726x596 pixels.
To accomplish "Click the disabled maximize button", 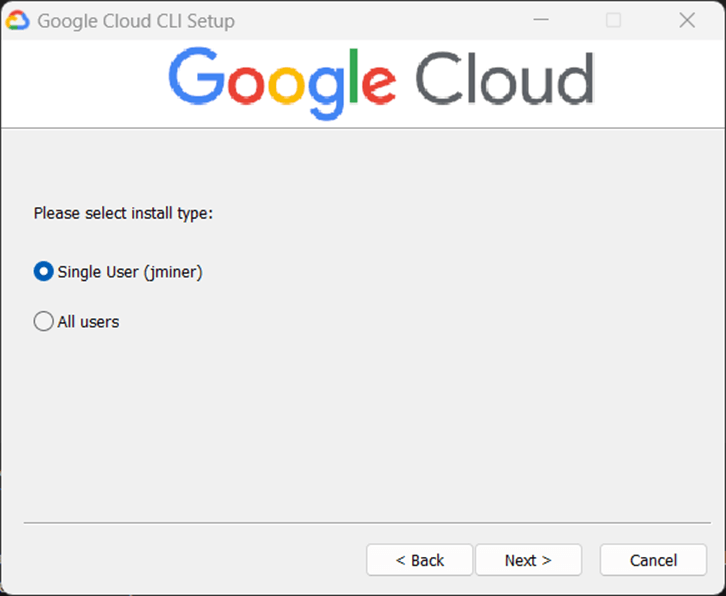I will 613,20.
